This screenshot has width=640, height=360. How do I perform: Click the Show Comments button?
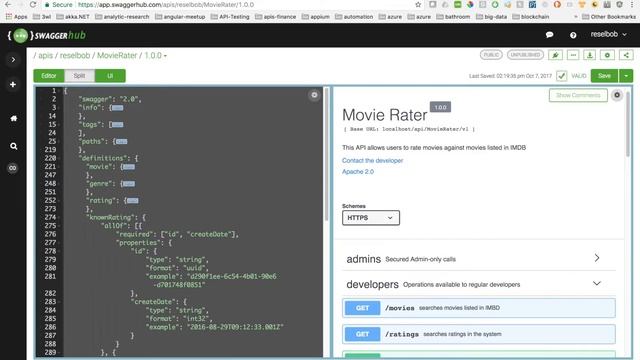point(578,95)
